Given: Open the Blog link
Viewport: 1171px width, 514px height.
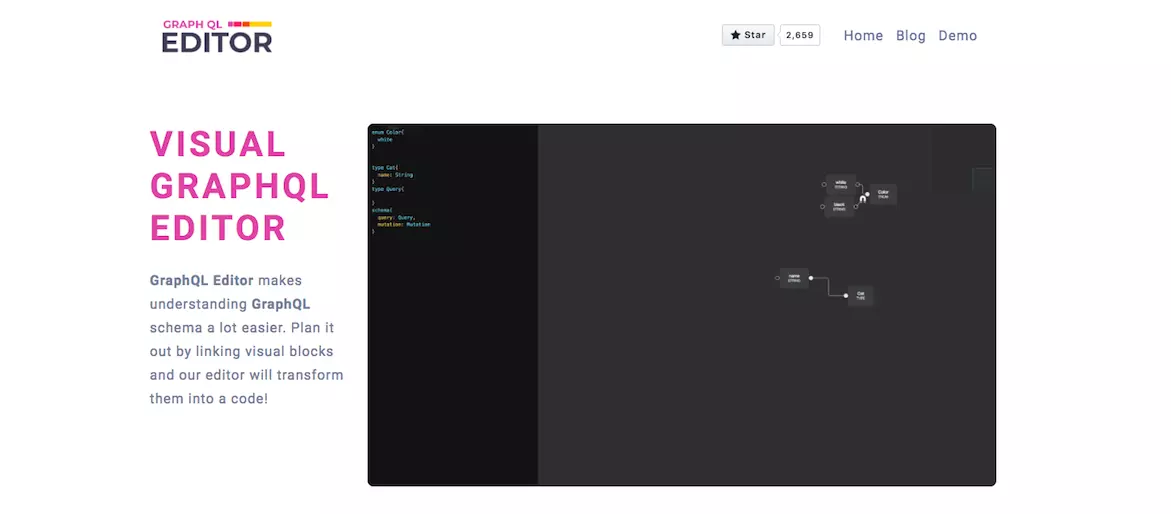Looking at the screenshot, I should pos(911,35).
